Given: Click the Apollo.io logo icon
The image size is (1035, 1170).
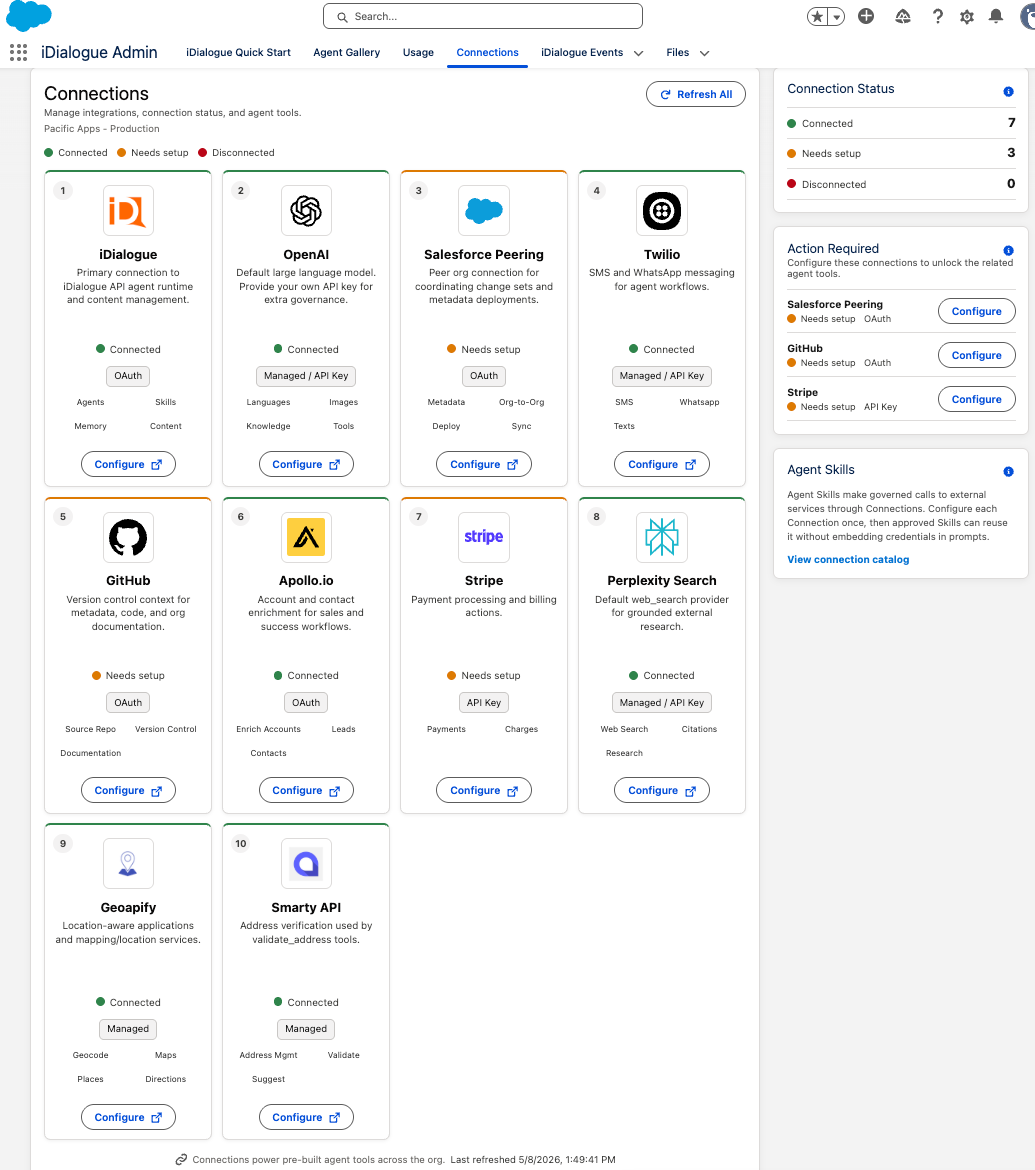Looking at the screenshot, I should click(x=306, y=537).
